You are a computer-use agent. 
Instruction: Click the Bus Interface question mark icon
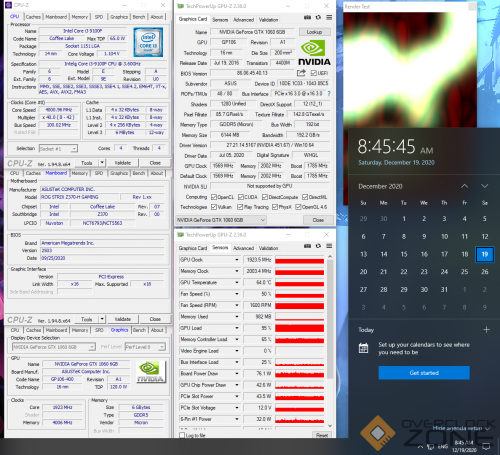click(x=329, y=94)
